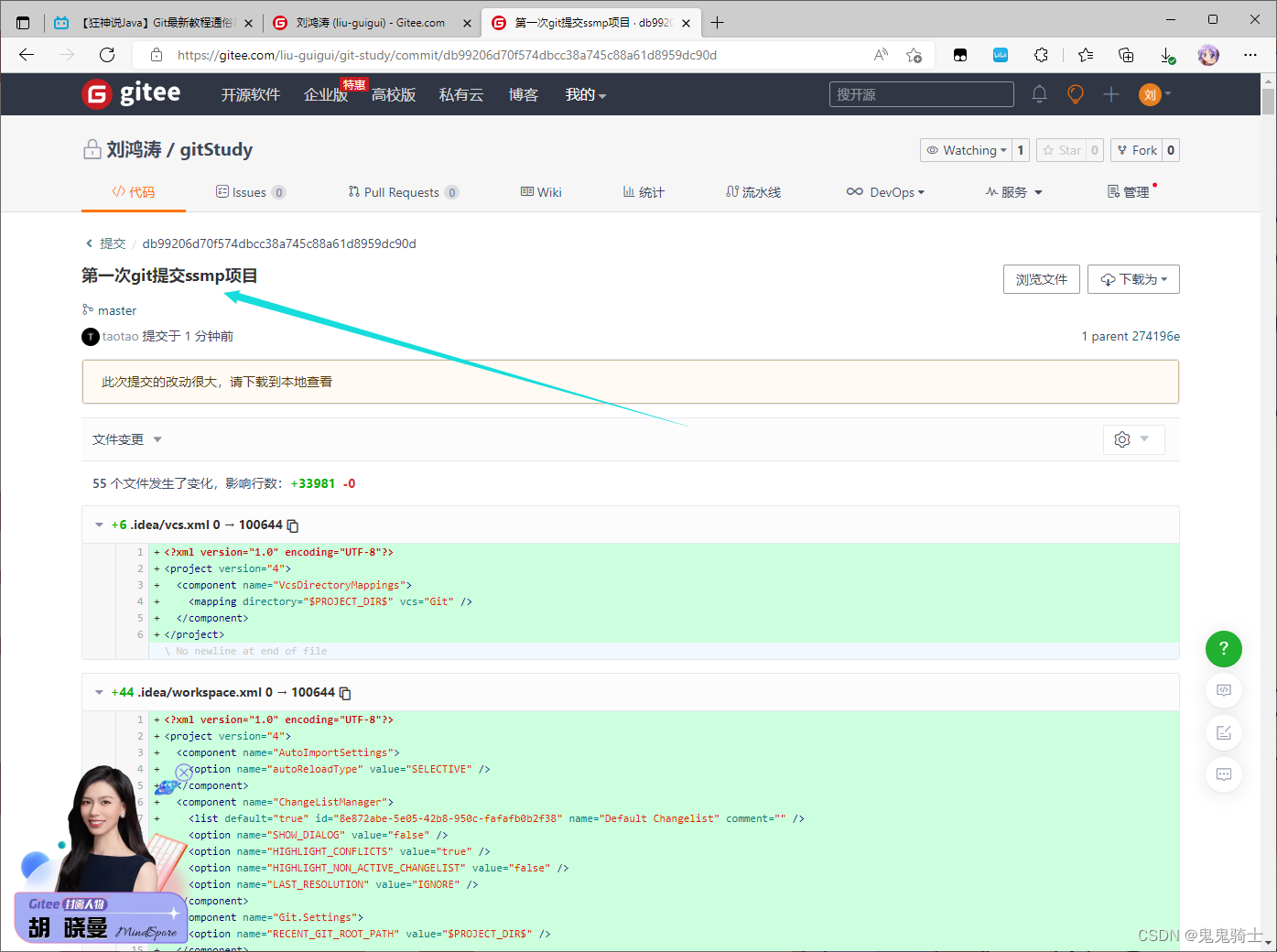Image resolution: width=1277 pixels, height=952 pixels.
Task: Click 企业版 in header menu
Action: (326, 94)
